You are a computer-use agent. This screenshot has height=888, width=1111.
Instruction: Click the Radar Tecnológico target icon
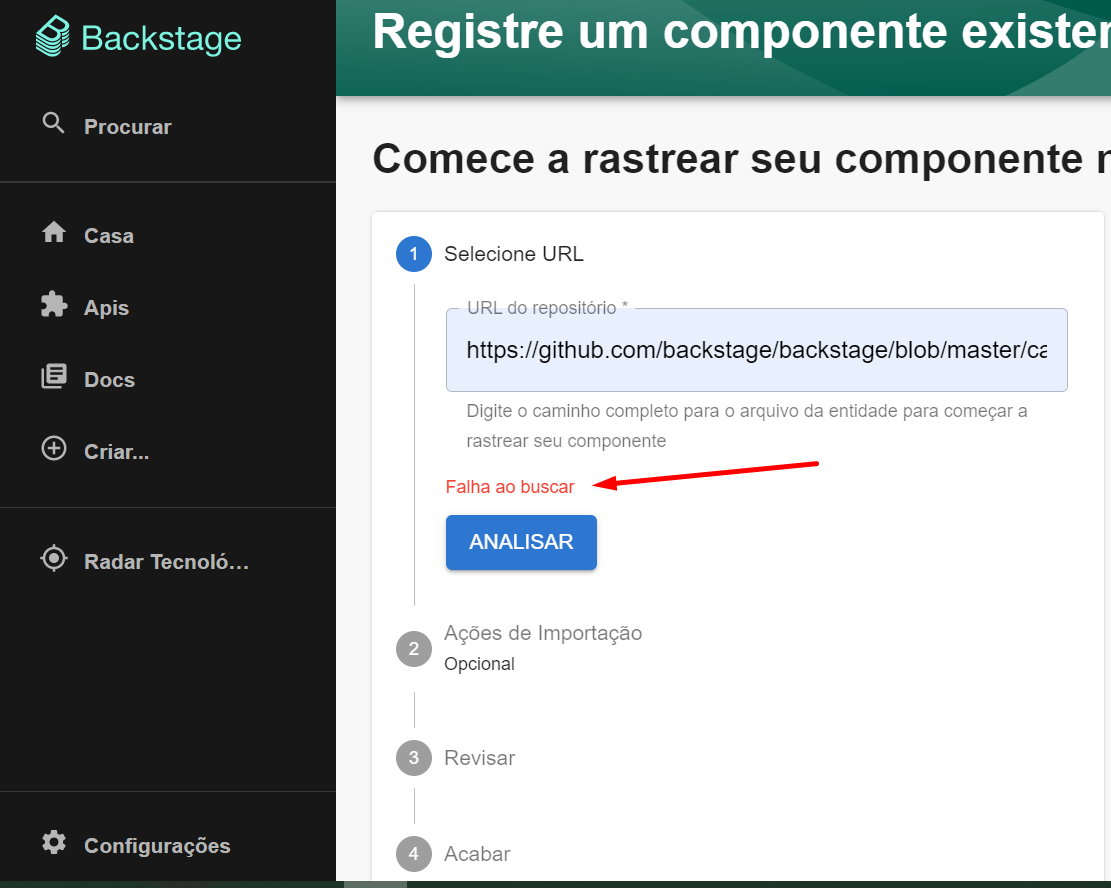(x=54, y=560)
